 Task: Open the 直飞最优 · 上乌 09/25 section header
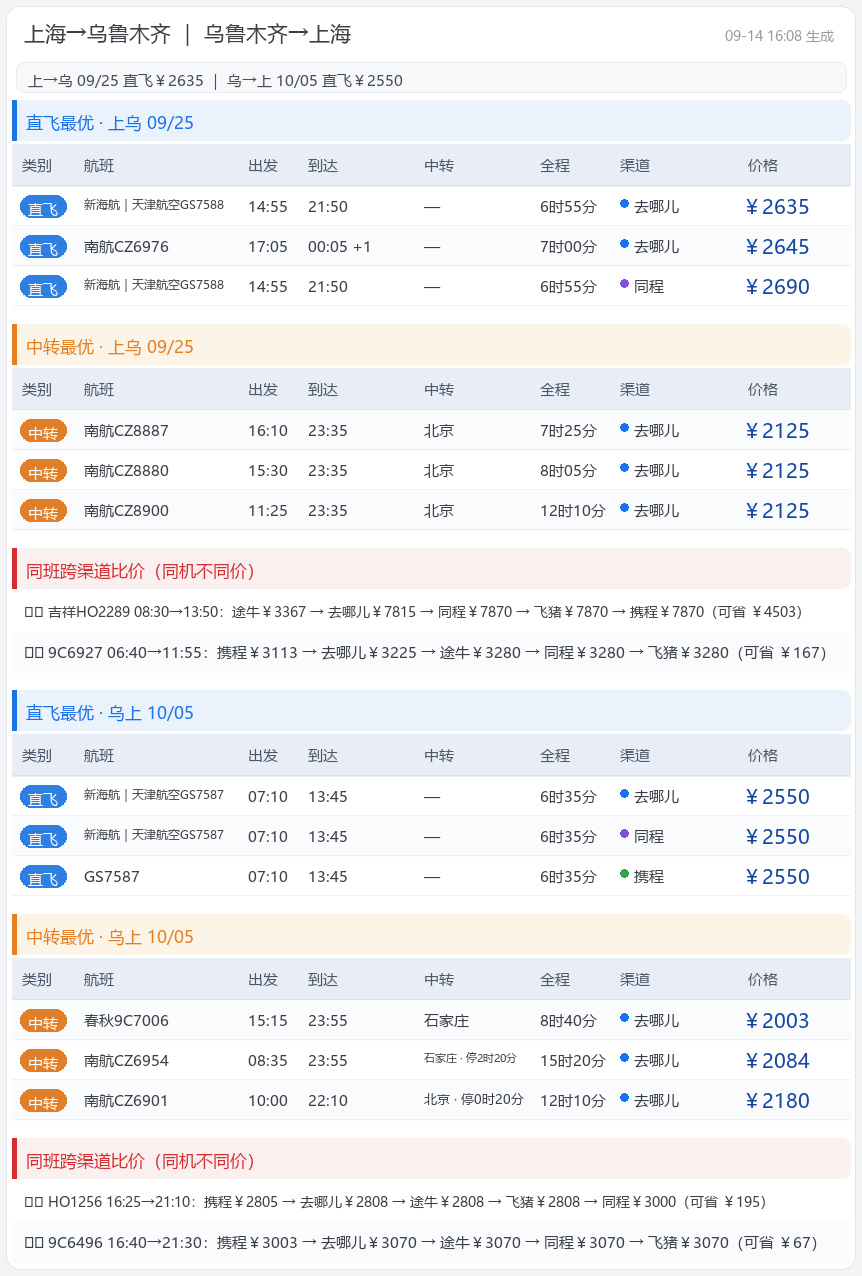tap(431, 121)
